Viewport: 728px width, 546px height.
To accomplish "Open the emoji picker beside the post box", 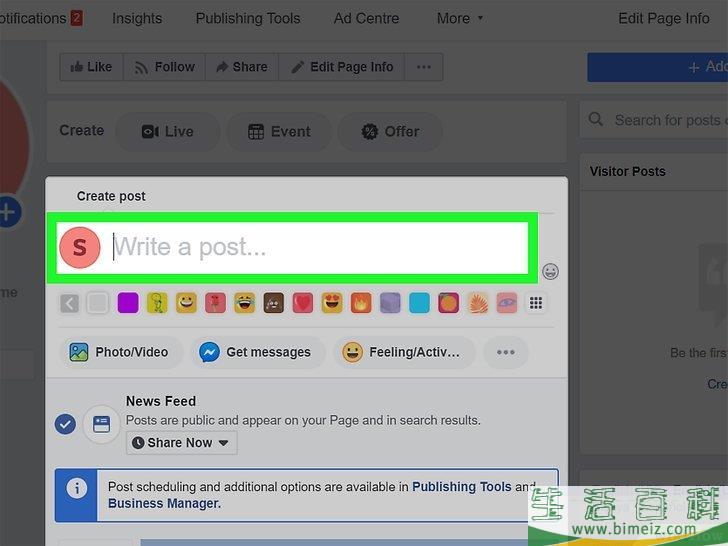I will [550, 271].
